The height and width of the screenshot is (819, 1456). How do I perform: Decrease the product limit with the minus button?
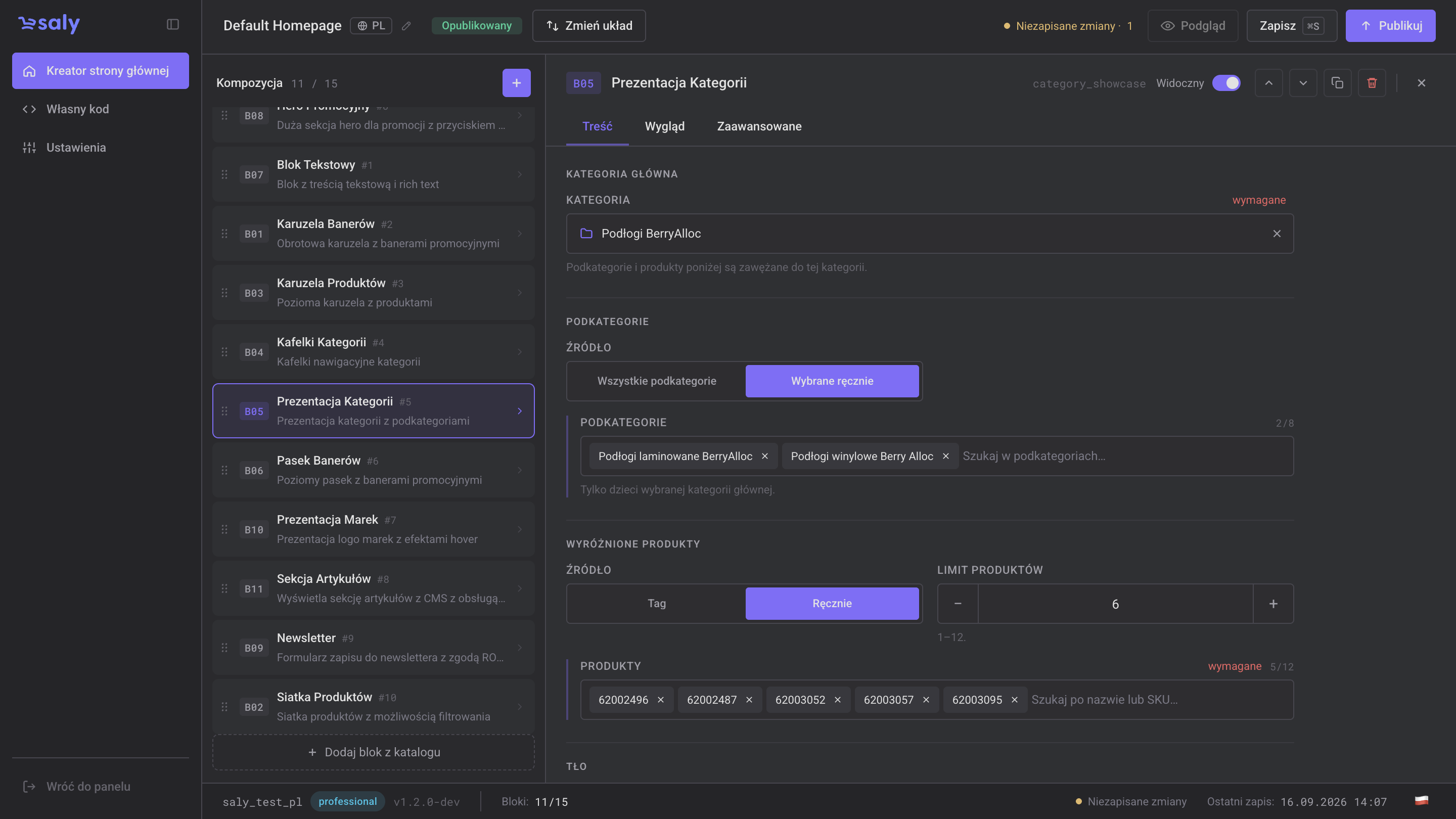click(958, 604)
